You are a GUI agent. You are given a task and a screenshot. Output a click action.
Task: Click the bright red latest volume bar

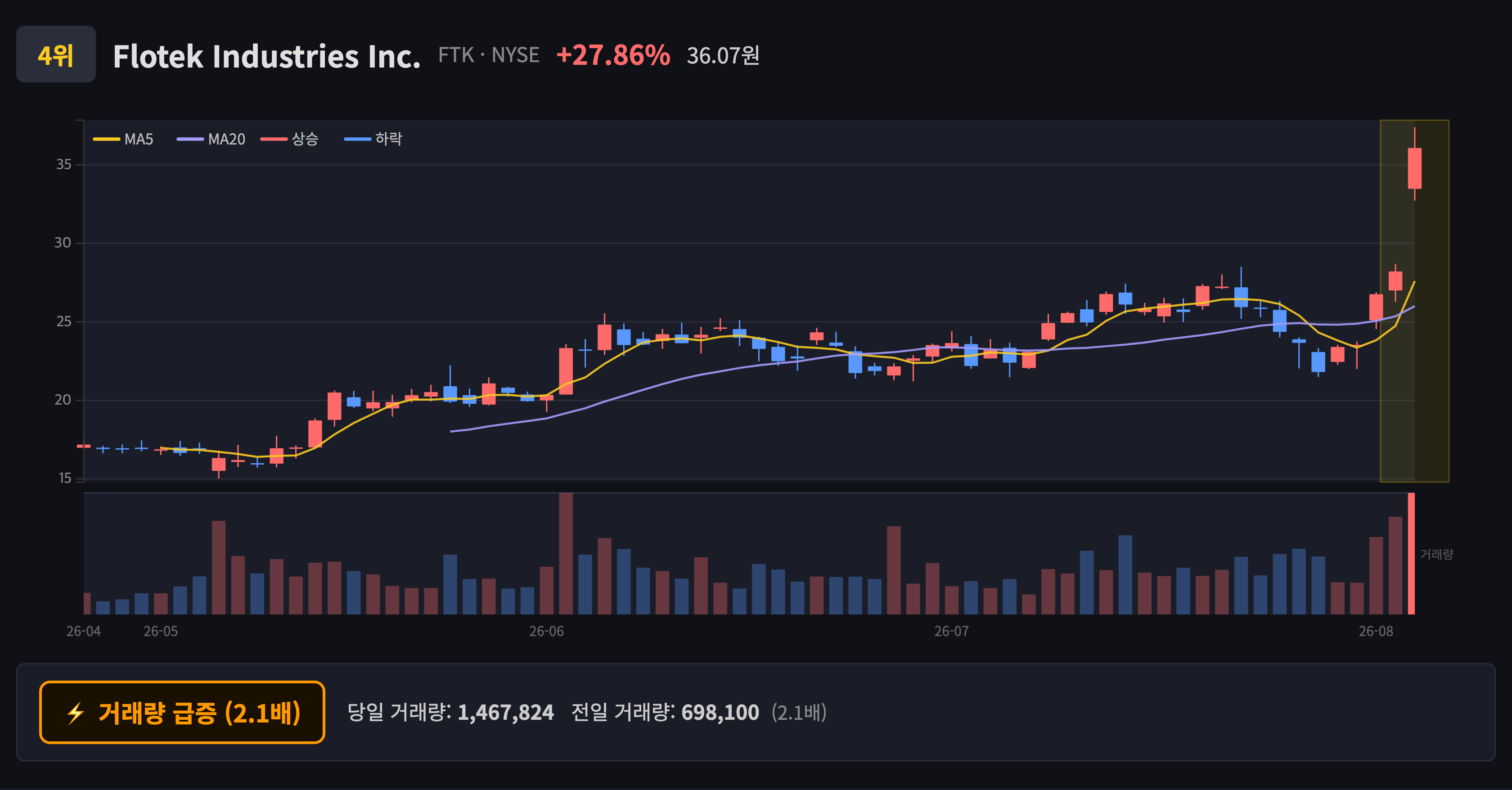point(1411,554)
